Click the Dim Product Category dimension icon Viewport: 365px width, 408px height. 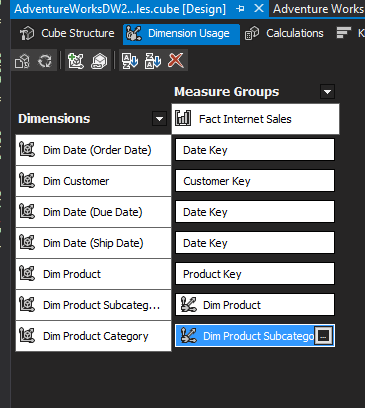coord(27,335)
